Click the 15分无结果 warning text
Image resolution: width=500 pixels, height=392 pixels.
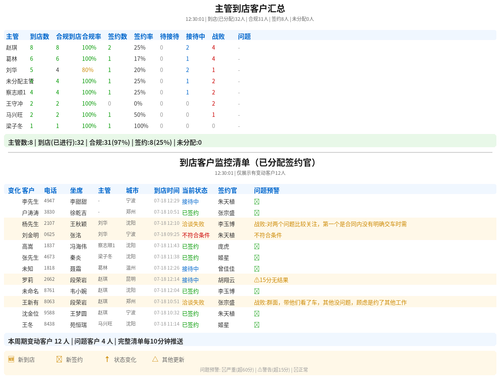pos(271,280)
